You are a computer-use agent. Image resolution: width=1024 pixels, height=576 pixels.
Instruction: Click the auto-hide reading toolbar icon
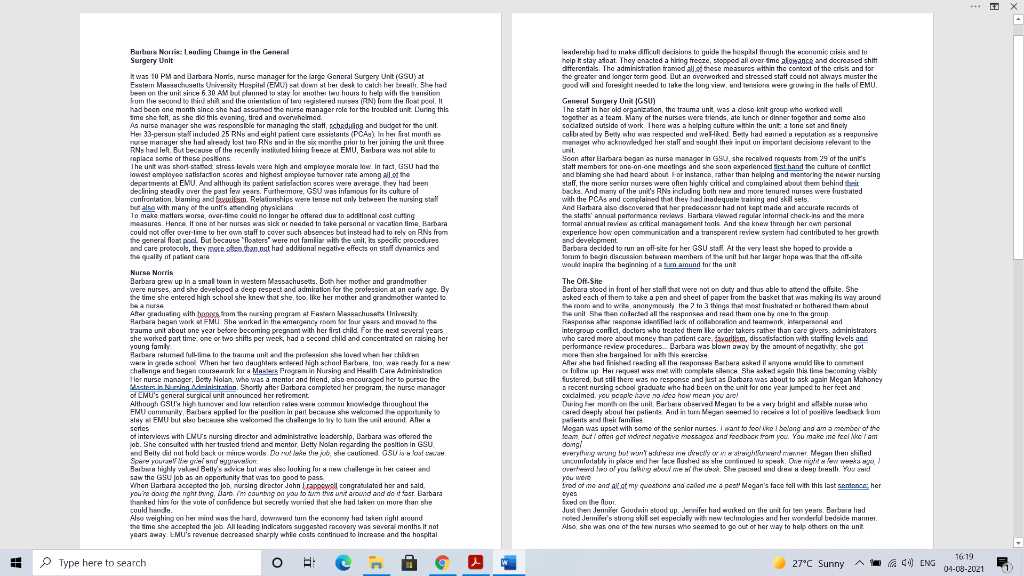coord(994,7)
